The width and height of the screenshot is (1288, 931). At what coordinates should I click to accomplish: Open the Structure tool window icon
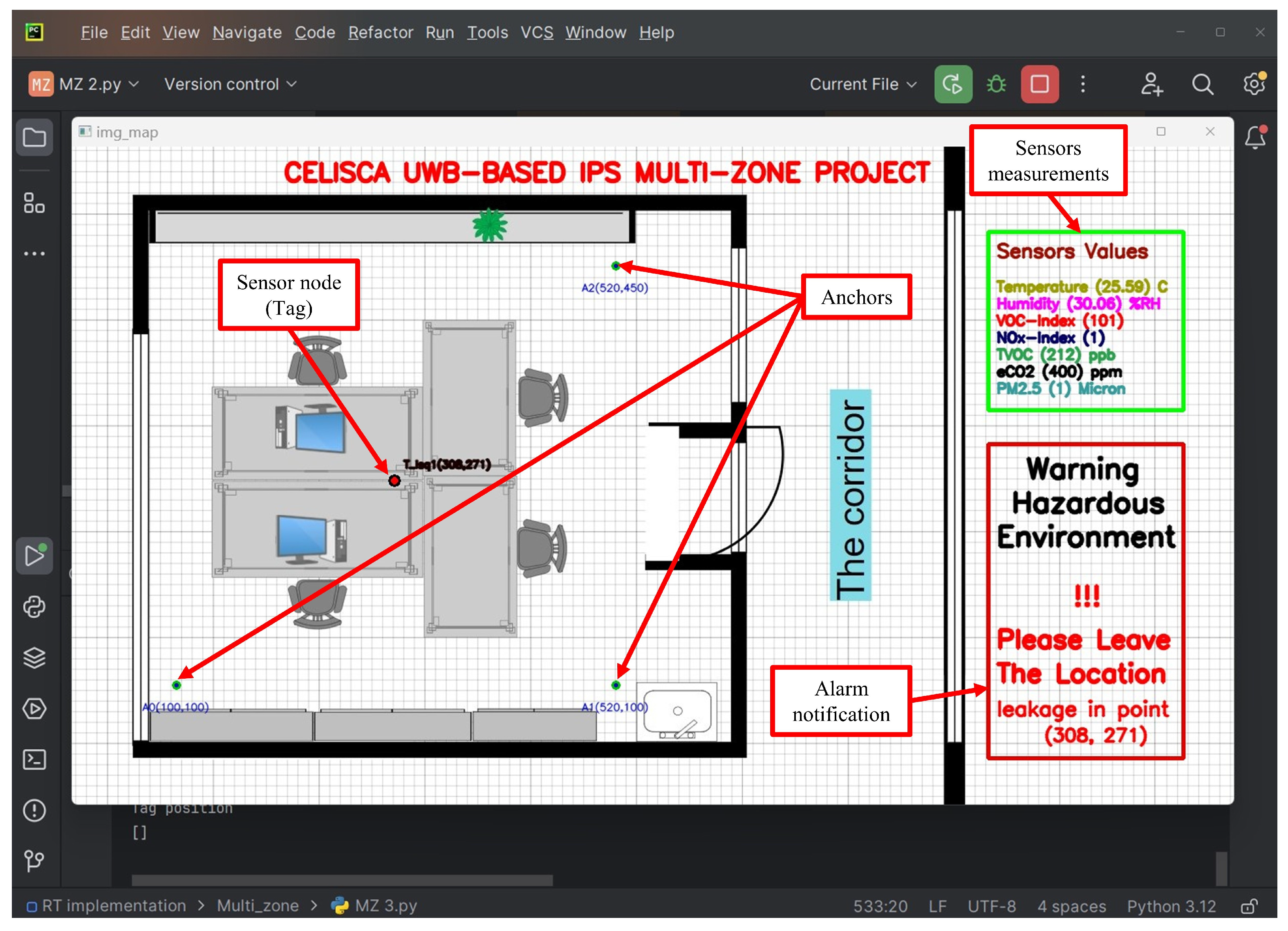[x=34, y=203]
